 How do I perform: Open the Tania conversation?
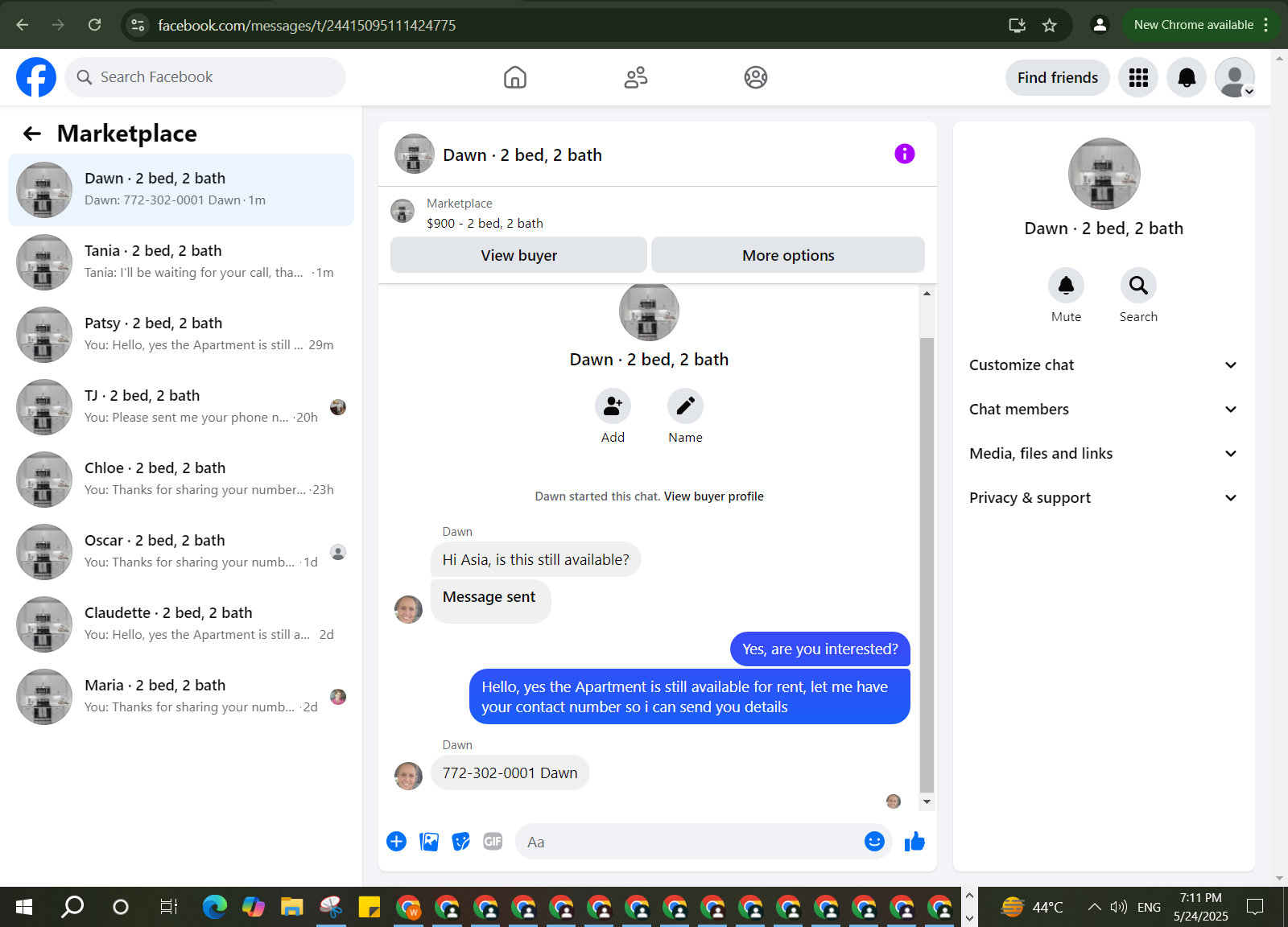click(x=181, y=262)
